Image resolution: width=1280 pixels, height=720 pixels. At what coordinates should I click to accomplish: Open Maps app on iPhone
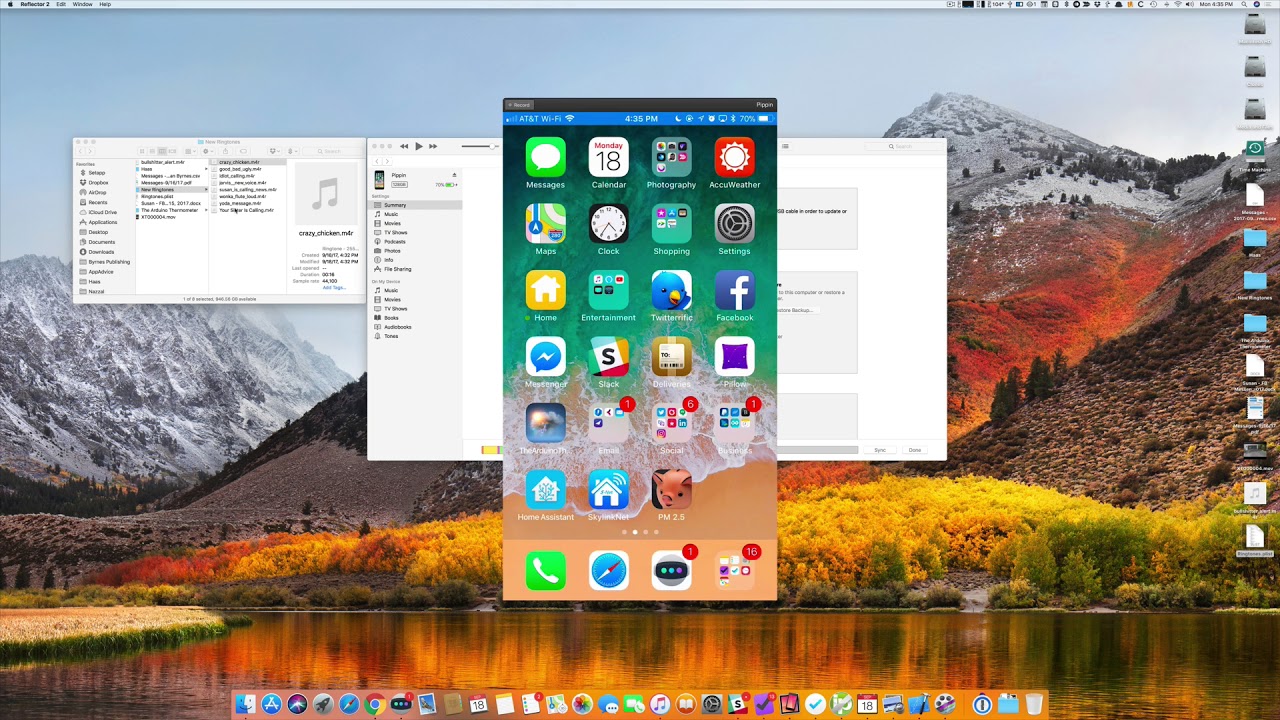(x=545, y=224)
